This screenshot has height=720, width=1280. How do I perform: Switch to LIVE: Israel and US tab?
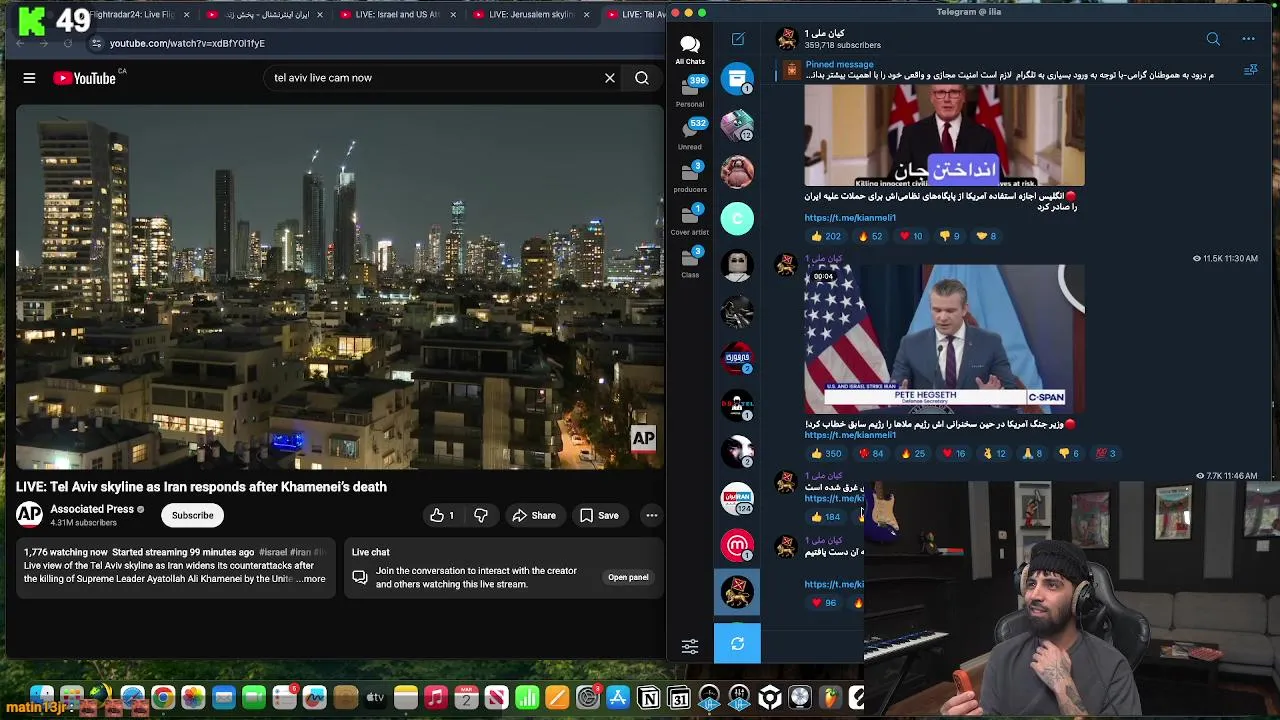coord(397,15)
